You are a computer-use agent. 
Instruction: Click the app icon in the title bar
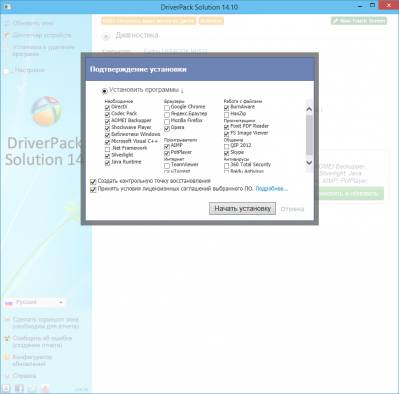(x=7, y=6)
